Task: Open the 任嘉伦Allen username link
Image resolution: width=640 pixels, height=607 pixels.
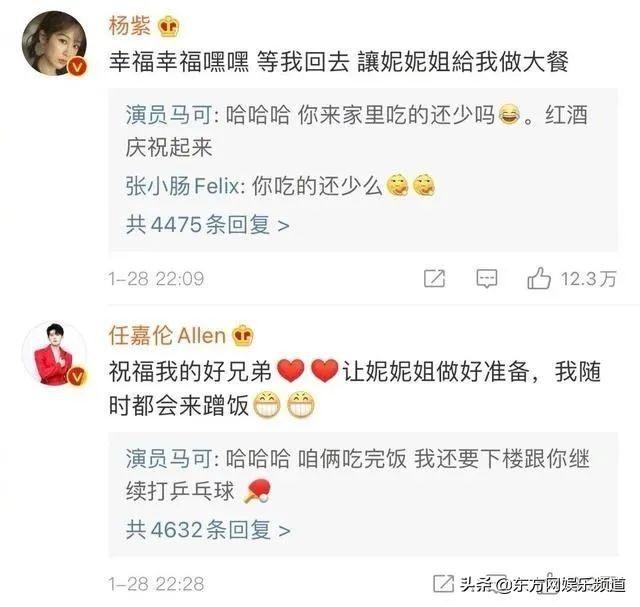Action: click(x=167, y=336)
